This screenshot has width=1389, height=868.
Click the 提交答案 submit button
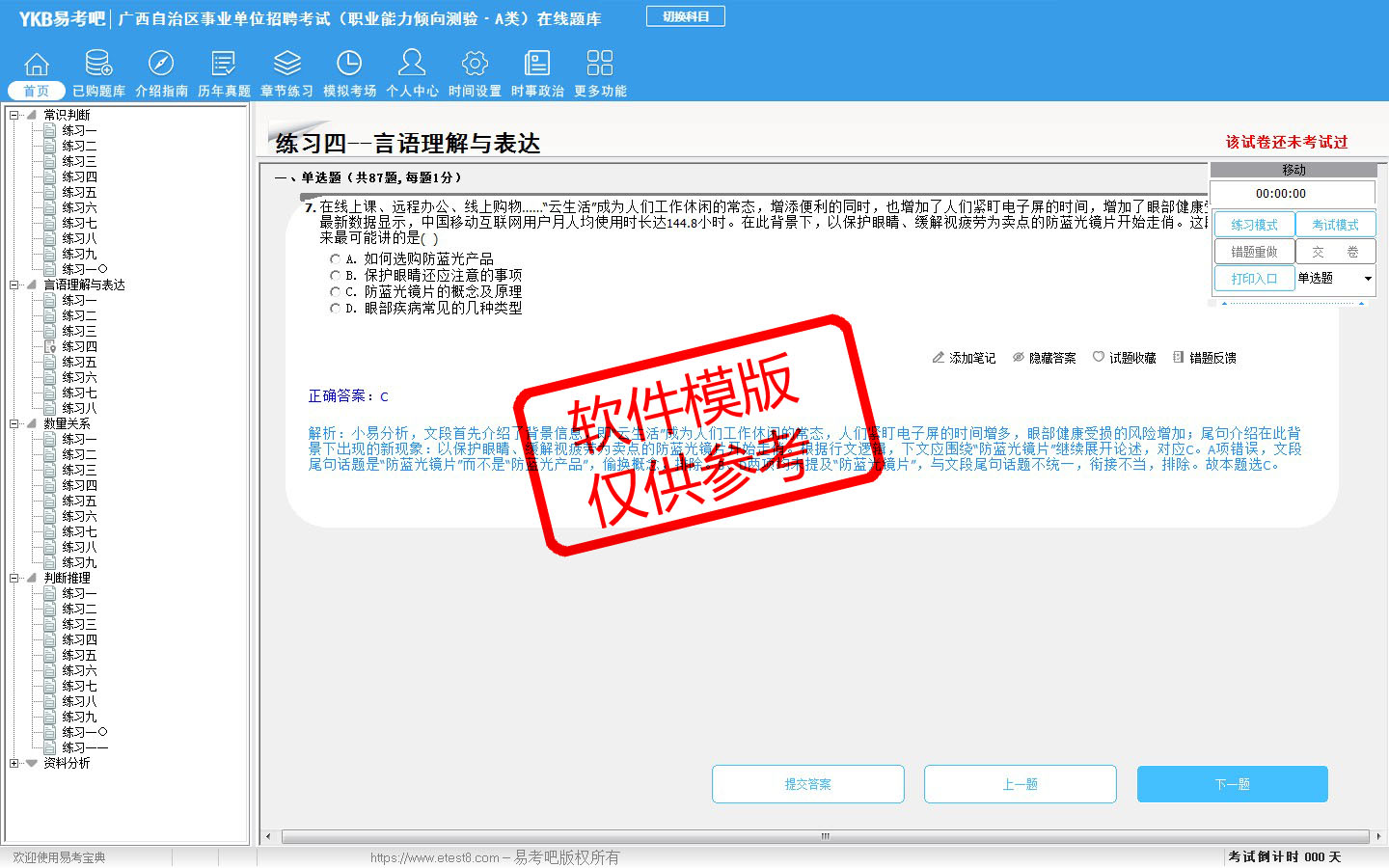click(807, 784)
